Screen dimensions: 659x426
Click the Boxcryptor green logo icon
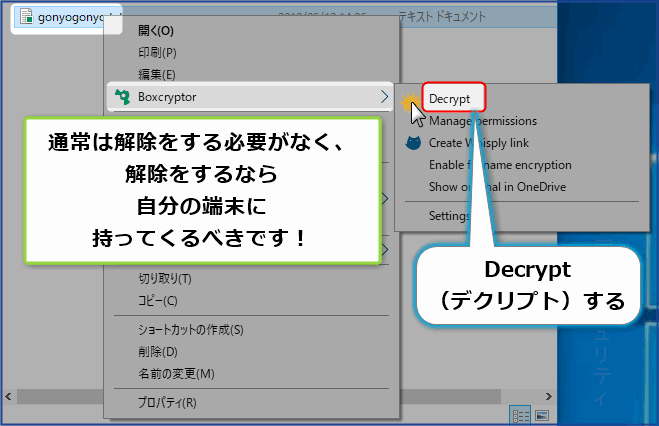(x=122, y=97)
